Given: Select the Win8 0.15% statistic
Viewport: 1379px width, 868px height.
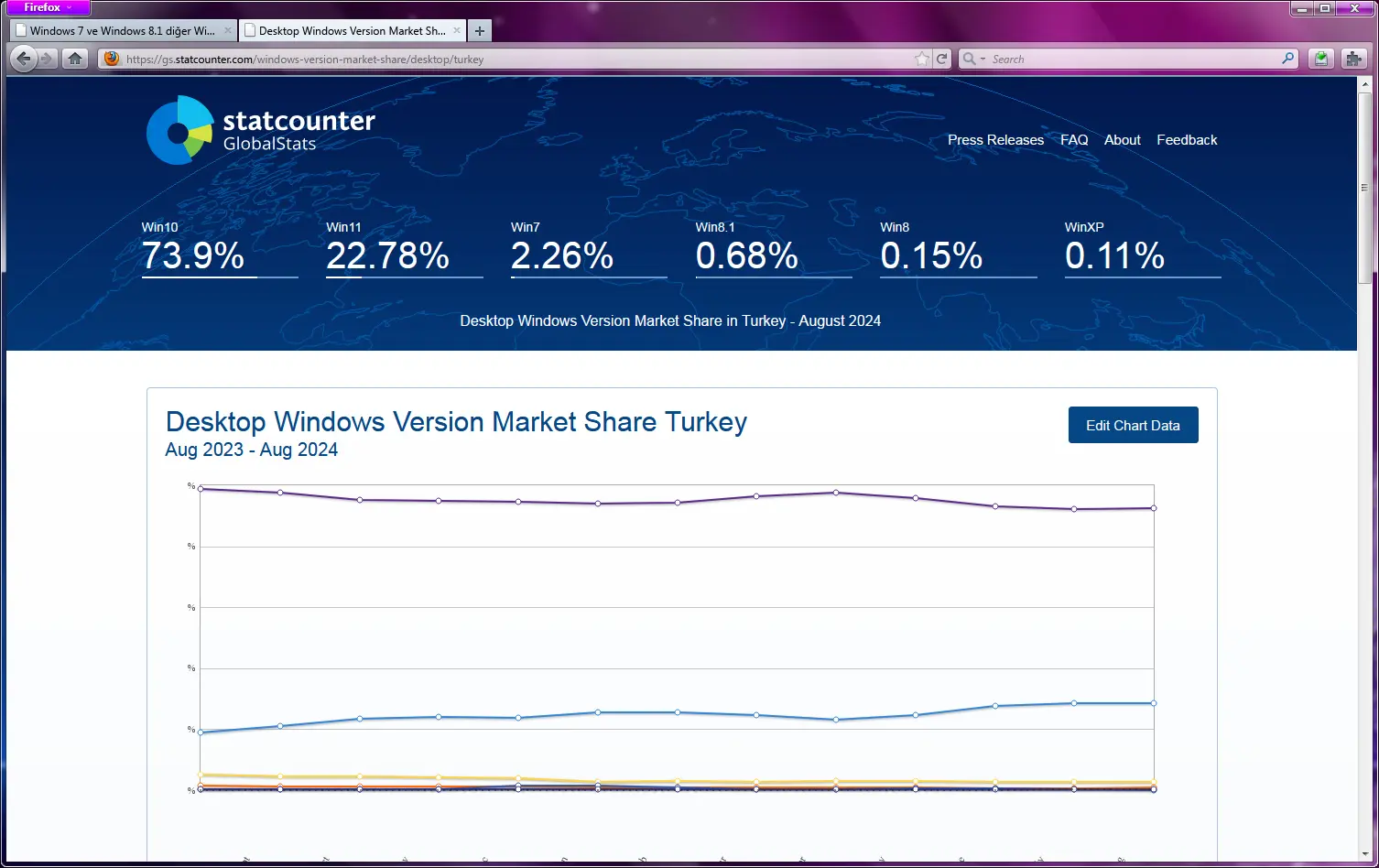Looking at the screenshot, I should [959, 248].
